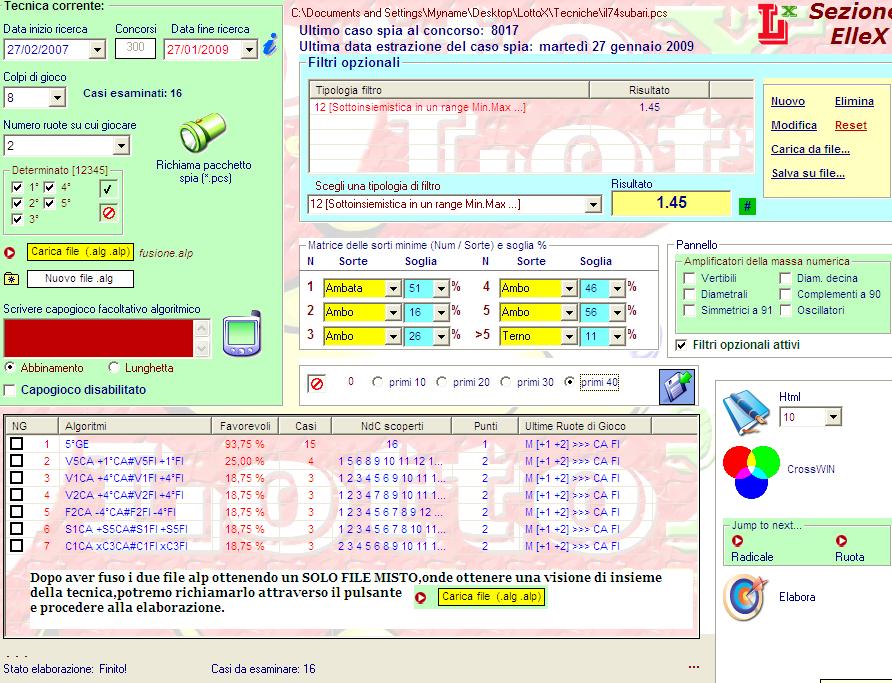Click the Nuovo file .alg button
This screenshot has width=892, height=683.
(x=80, y=279)
